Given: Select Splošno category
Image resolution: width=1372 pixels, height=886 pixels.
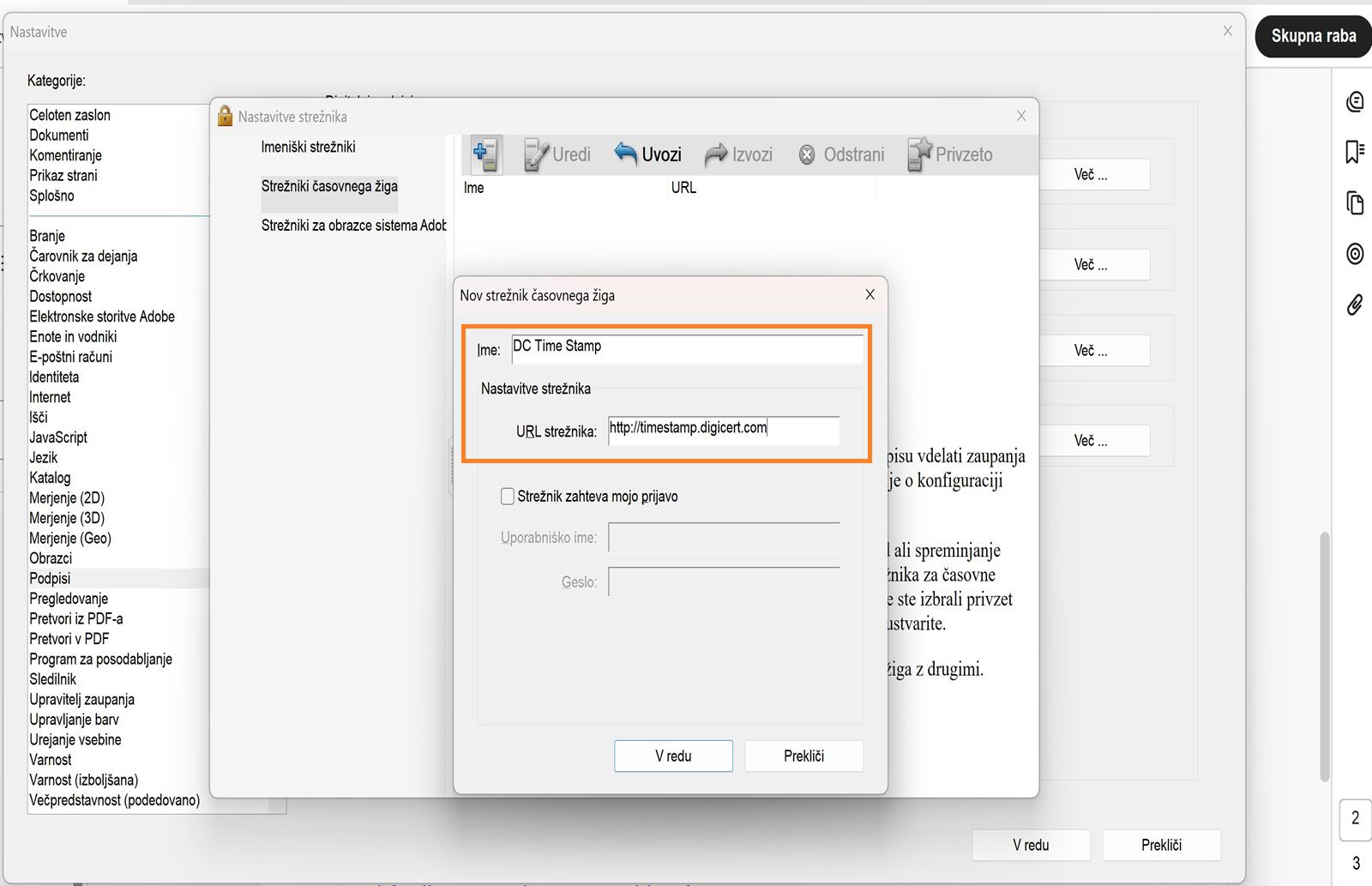Looking at the screenshot, I should (52, 196).
